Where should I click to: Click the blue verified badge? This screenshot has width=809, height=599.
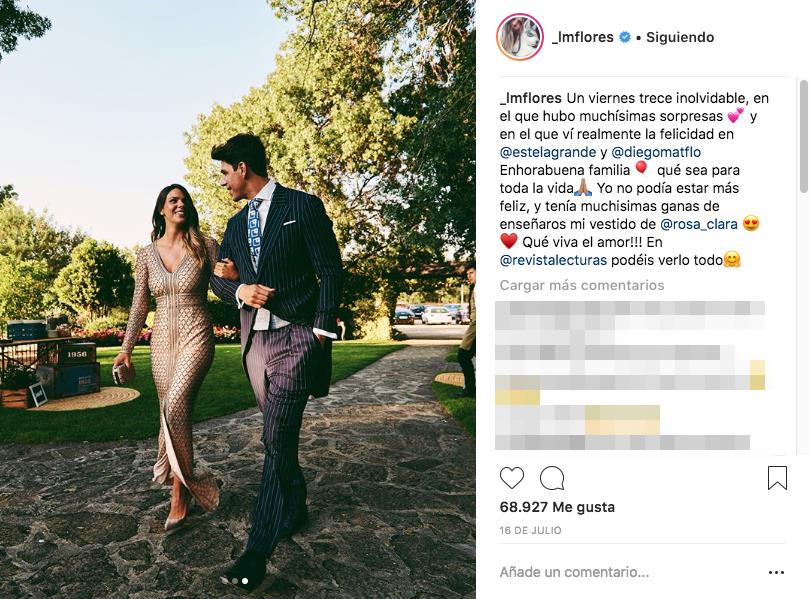(x=625, y=37)
